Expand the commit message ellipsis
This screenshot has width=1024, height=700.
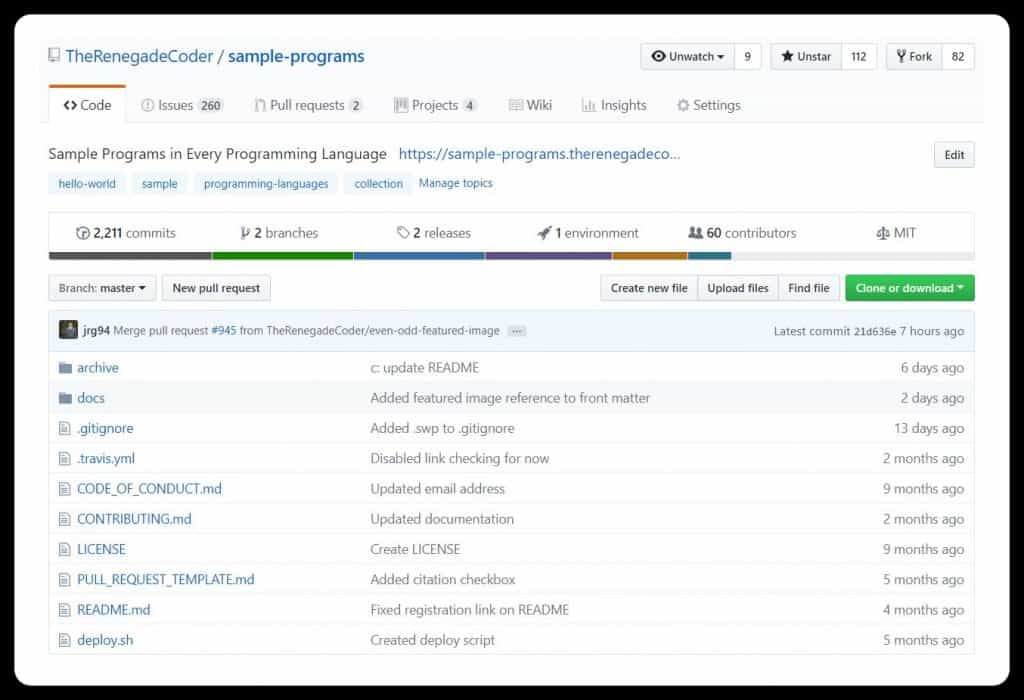[x=517, y=330]
